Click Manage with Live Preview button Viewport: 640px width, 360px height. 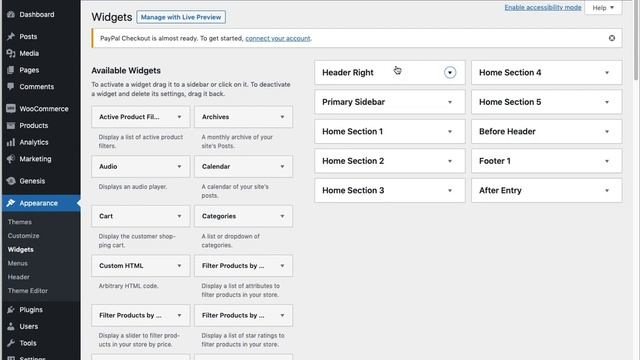[181, 17]
